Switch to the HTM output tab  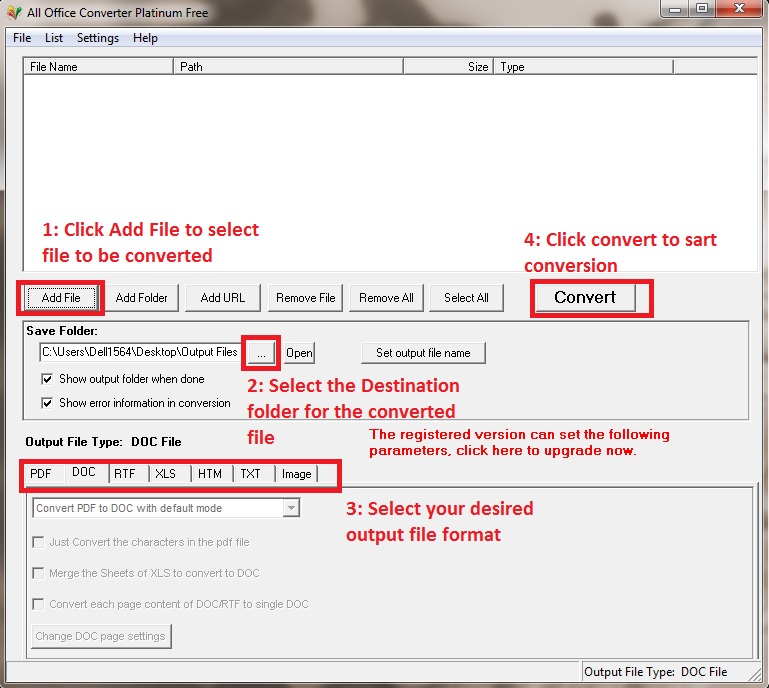point(210,474)
